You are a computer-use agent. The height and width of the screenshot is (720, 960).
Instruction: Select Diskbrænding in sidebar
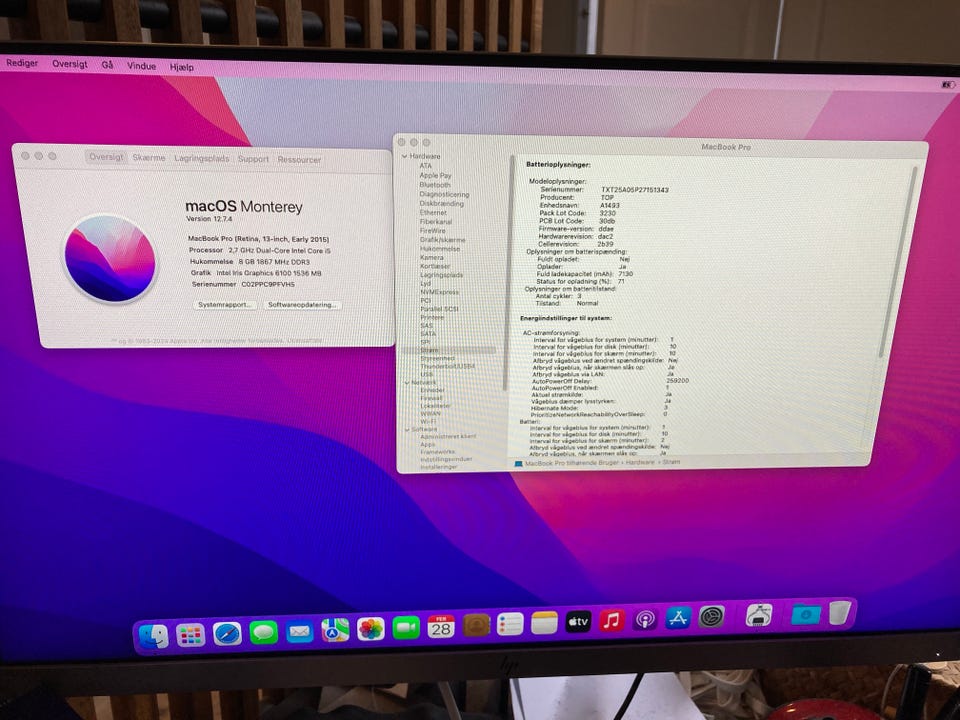(x=441, y=203)
